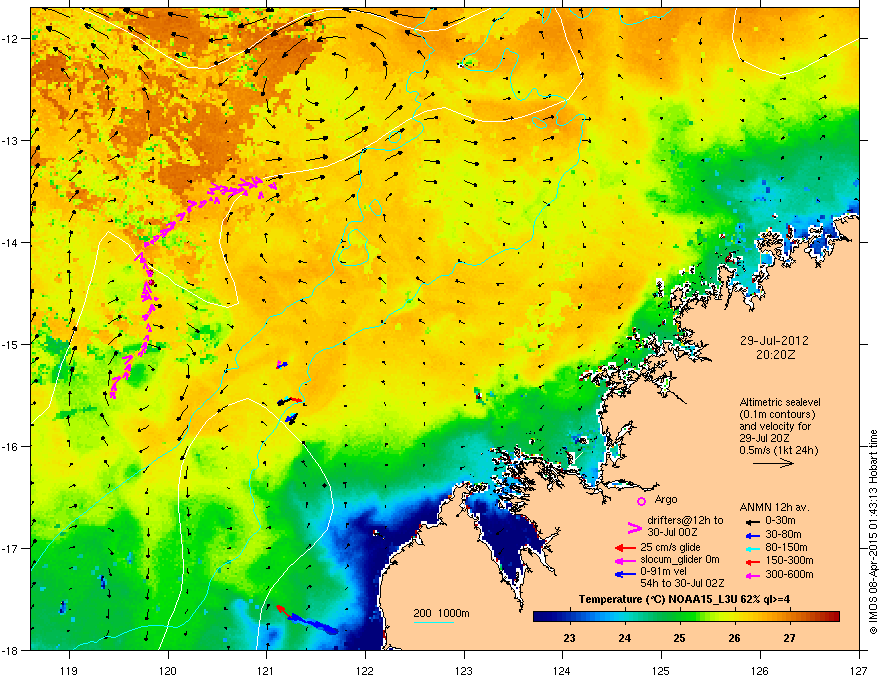The image size is (880, 680).
Task: Click the colorbar tick label 24
Action: tap(625, 638)
